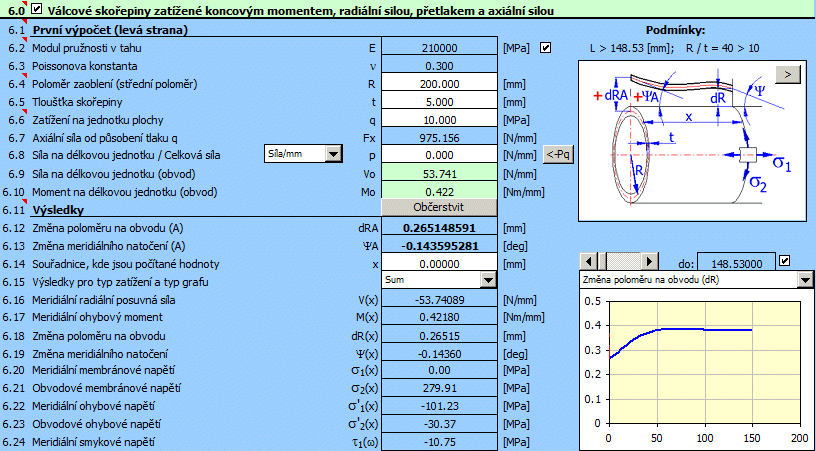Click the condition text 'L > 148.53 [mm]; R / t = 40 > 10'
This screenshot has width=816, height=451.
(674, 48)
